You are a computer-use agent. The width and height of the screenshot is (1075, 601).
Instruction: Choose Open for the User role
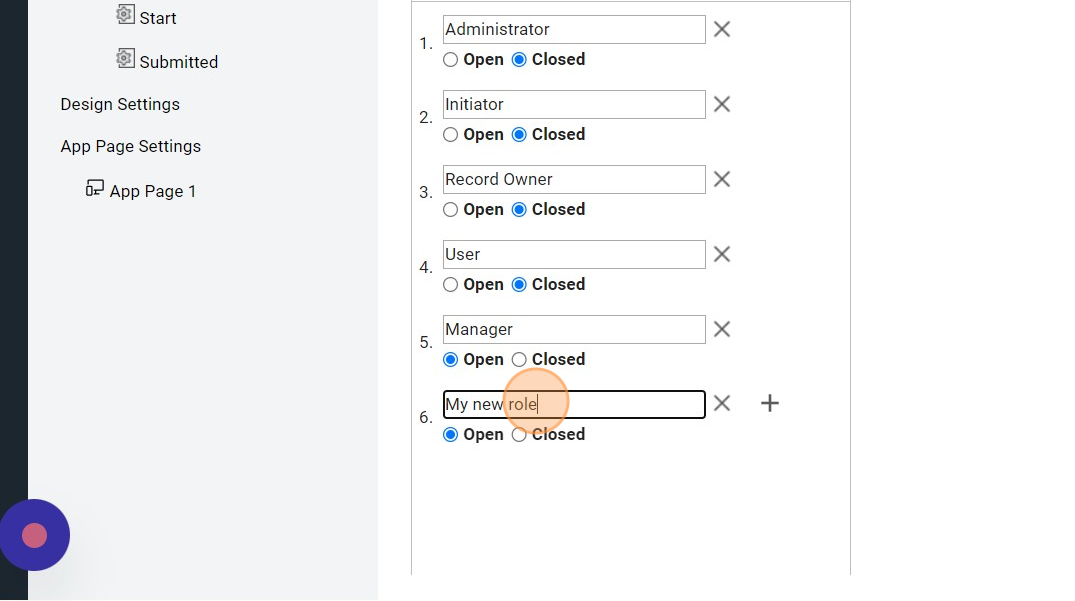[451, 285]
